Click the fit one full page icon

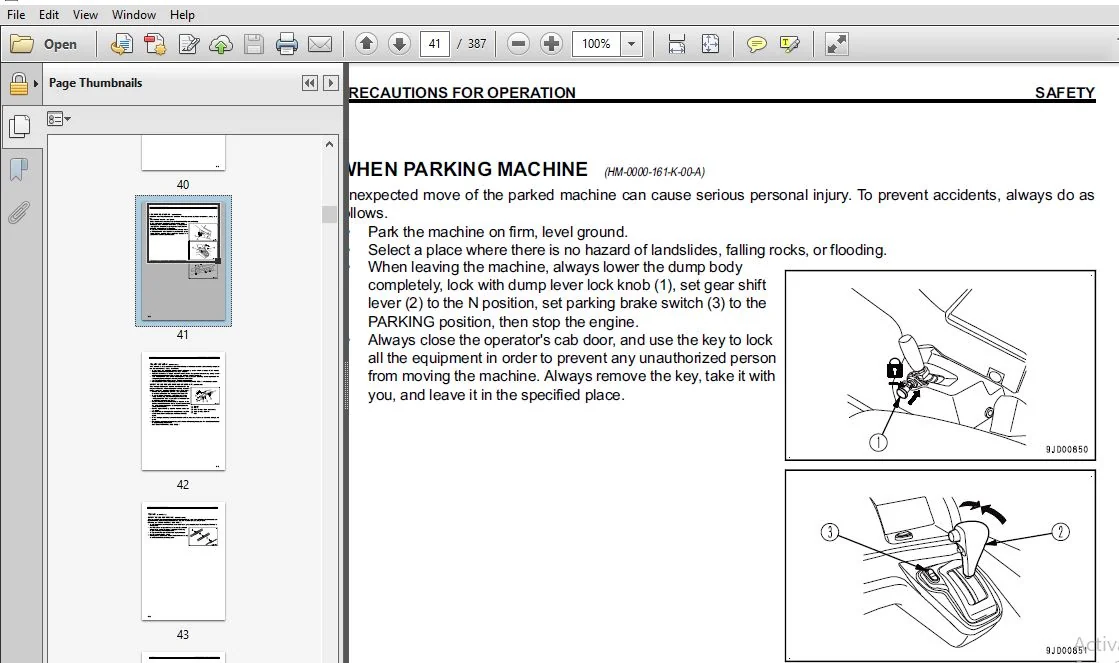[x=710, y=44]
